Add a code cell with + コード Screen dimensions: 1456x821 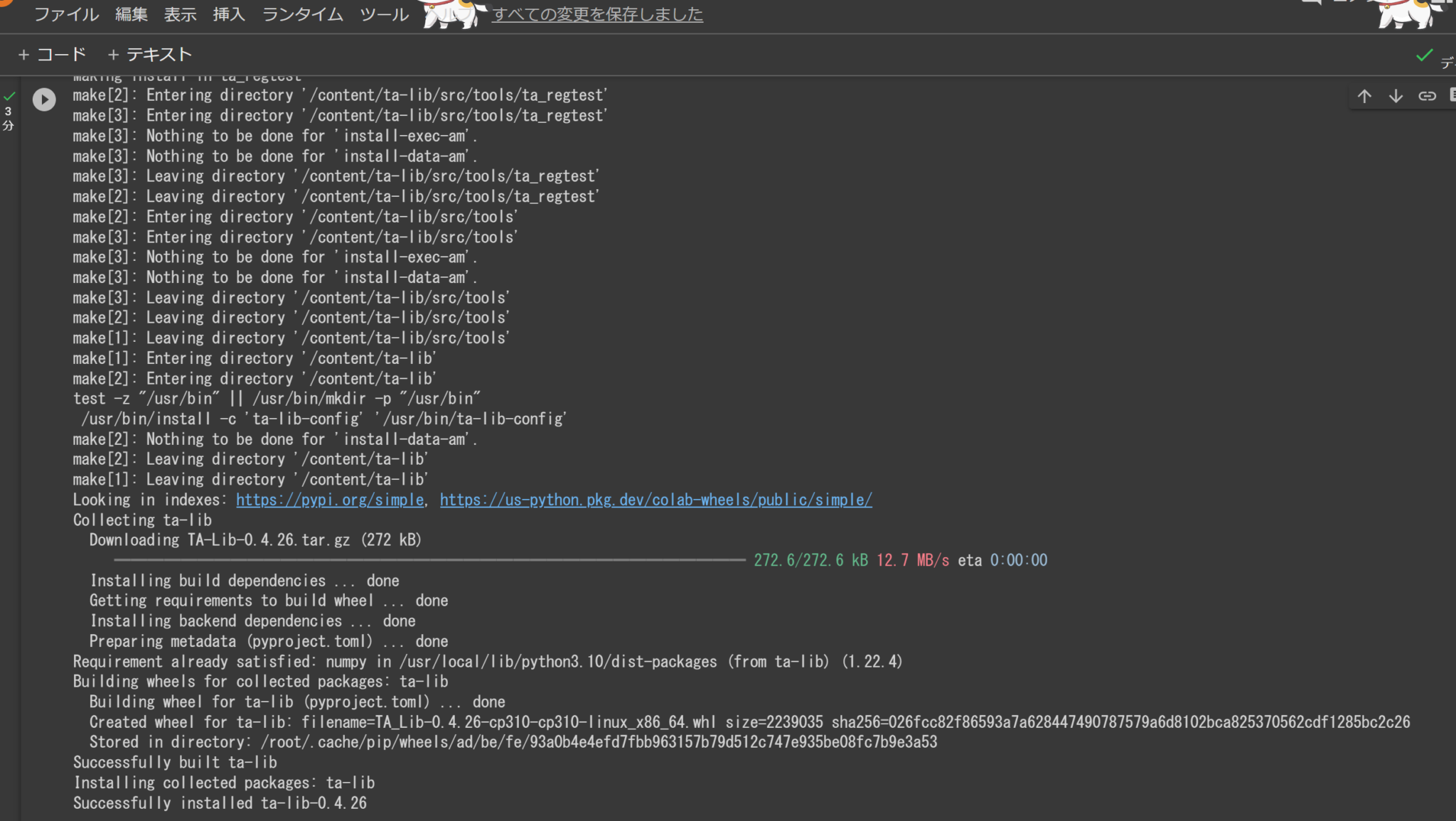pos(52,55)
